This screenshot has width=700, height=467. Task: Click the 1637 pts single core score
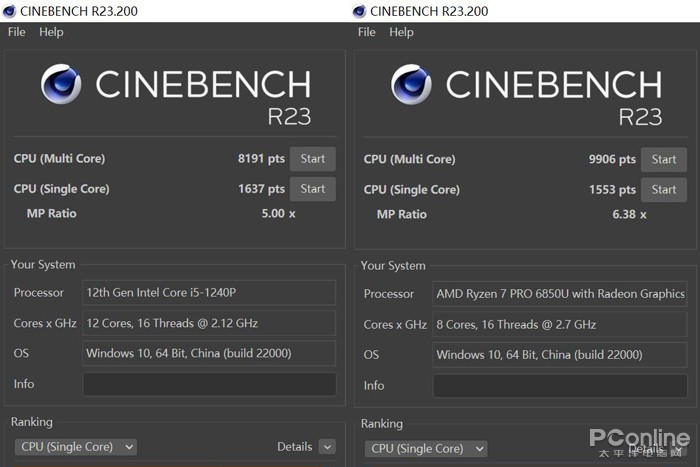[x=261, y=189]
